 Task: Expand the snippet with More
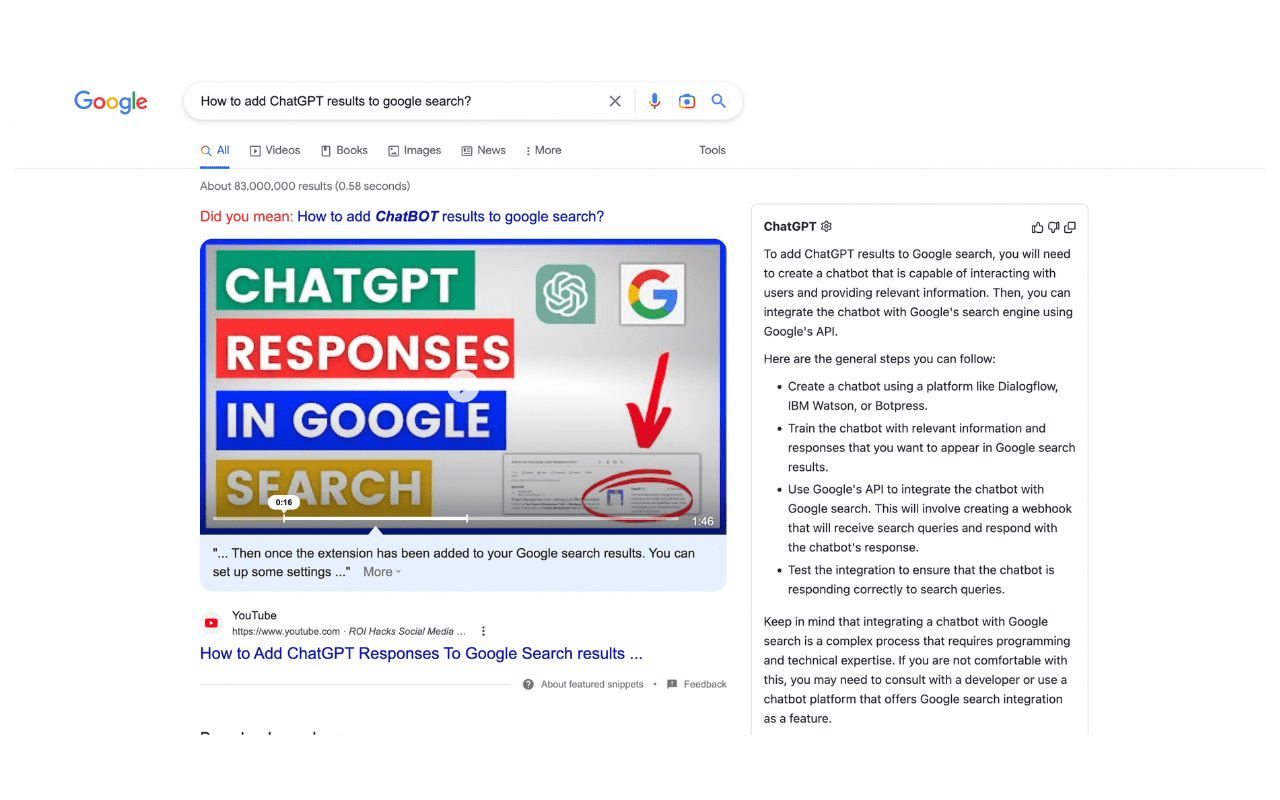[x=382, y=572]
